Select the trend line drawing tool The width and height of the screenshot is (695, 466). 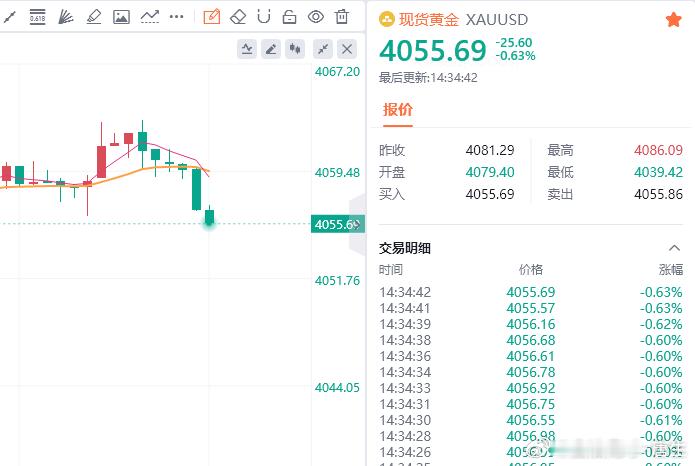(10, 17)
